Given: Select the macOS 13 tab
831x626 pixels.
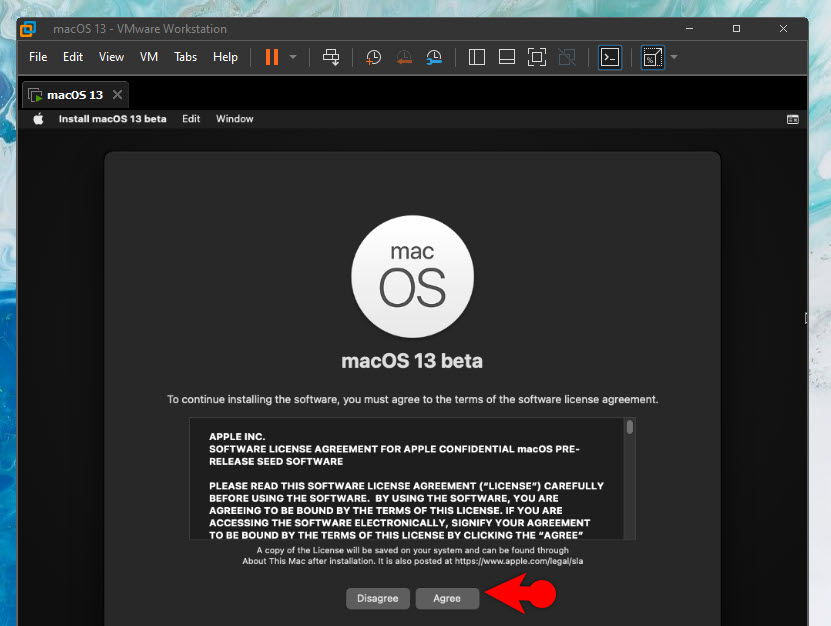Looking at the screenshot, I should (x=75, y=95).
